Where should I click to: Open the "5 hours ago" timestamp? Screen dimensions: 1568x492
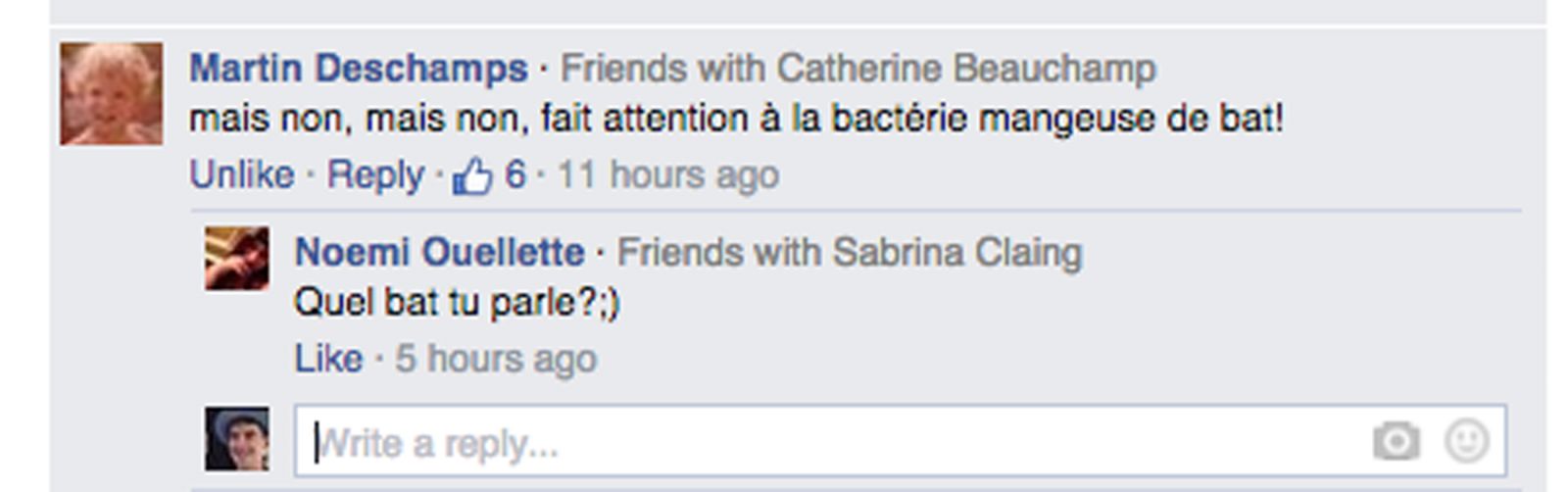[496, 359]
